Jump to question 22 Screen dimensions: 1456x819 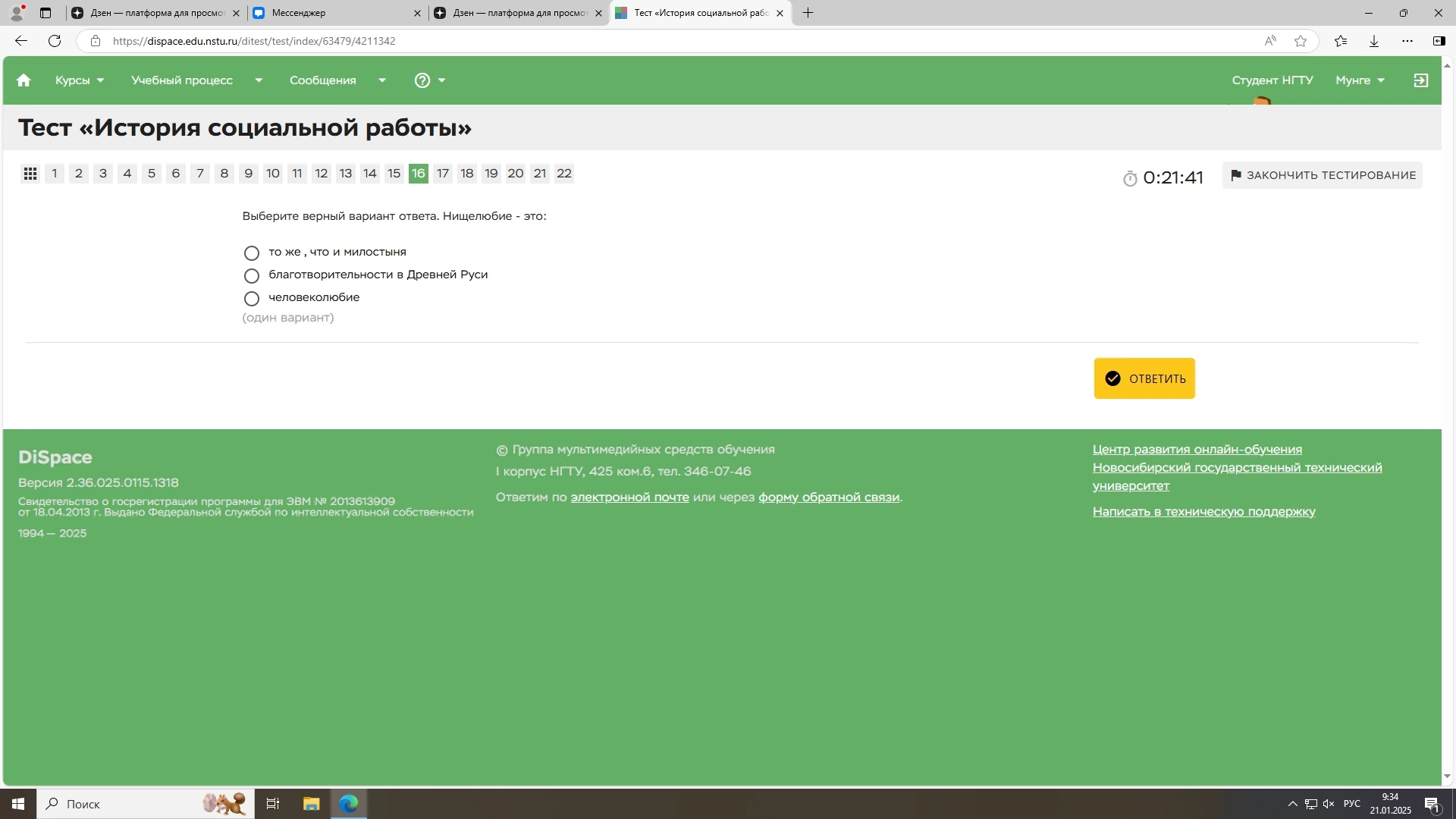click(564, 174)
